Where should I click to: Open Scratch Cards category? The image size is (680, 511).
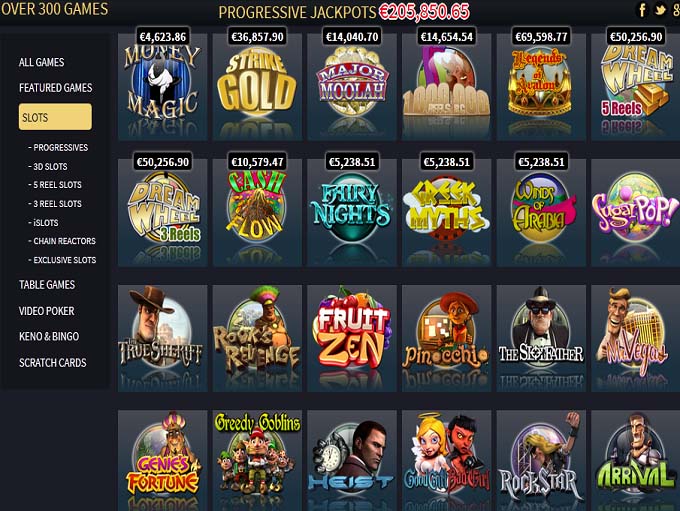point(52,363)
